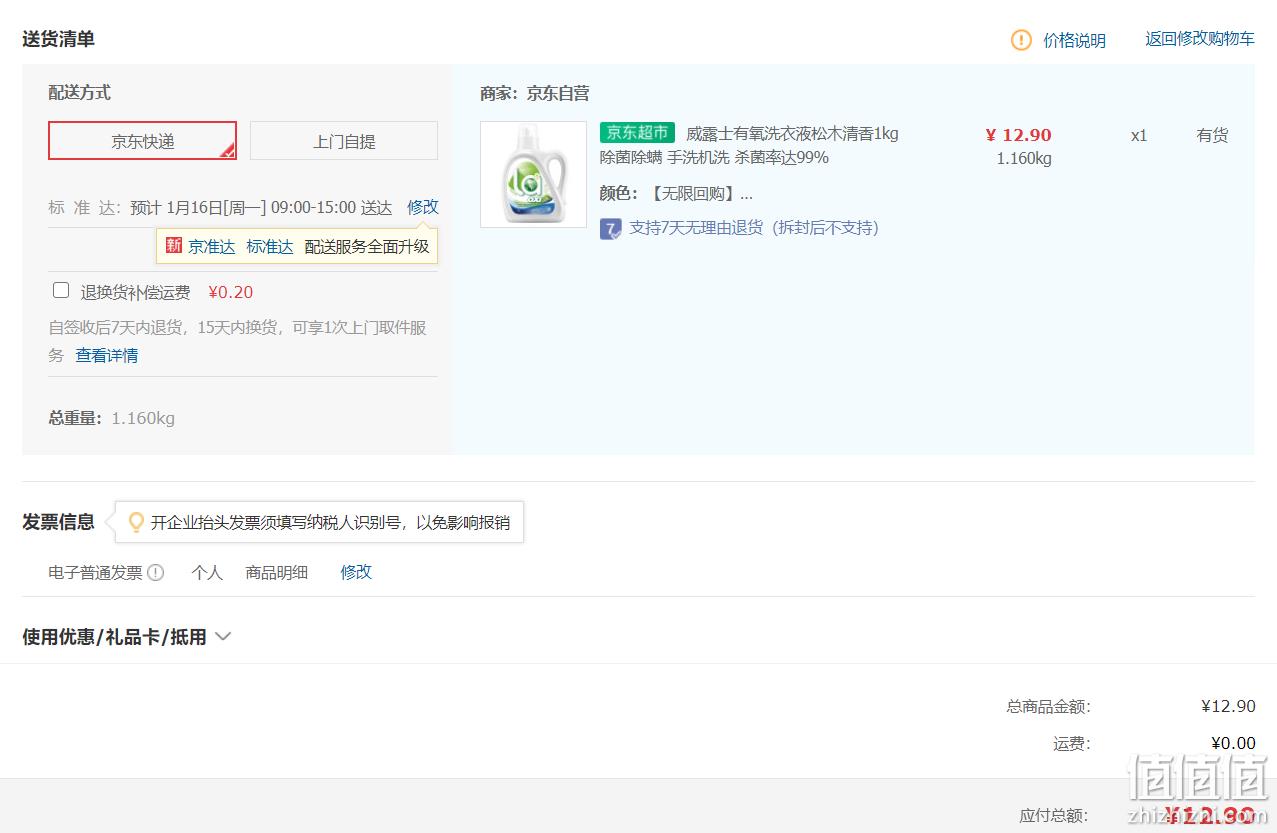Return to cart via 返回修改购物车
The width and height of the screenshot is (1277, 833).
[1200, 39]
